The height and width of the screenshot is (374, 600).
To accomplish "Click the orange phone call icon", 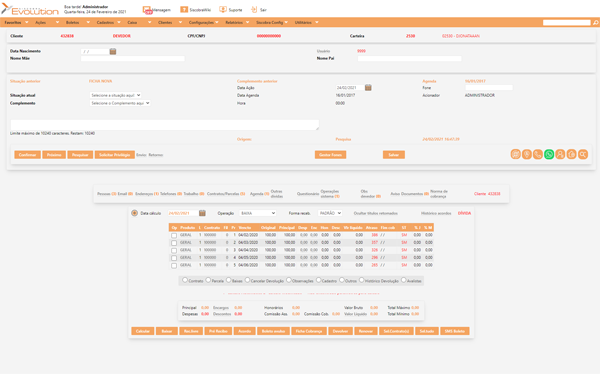I will 538,154.
